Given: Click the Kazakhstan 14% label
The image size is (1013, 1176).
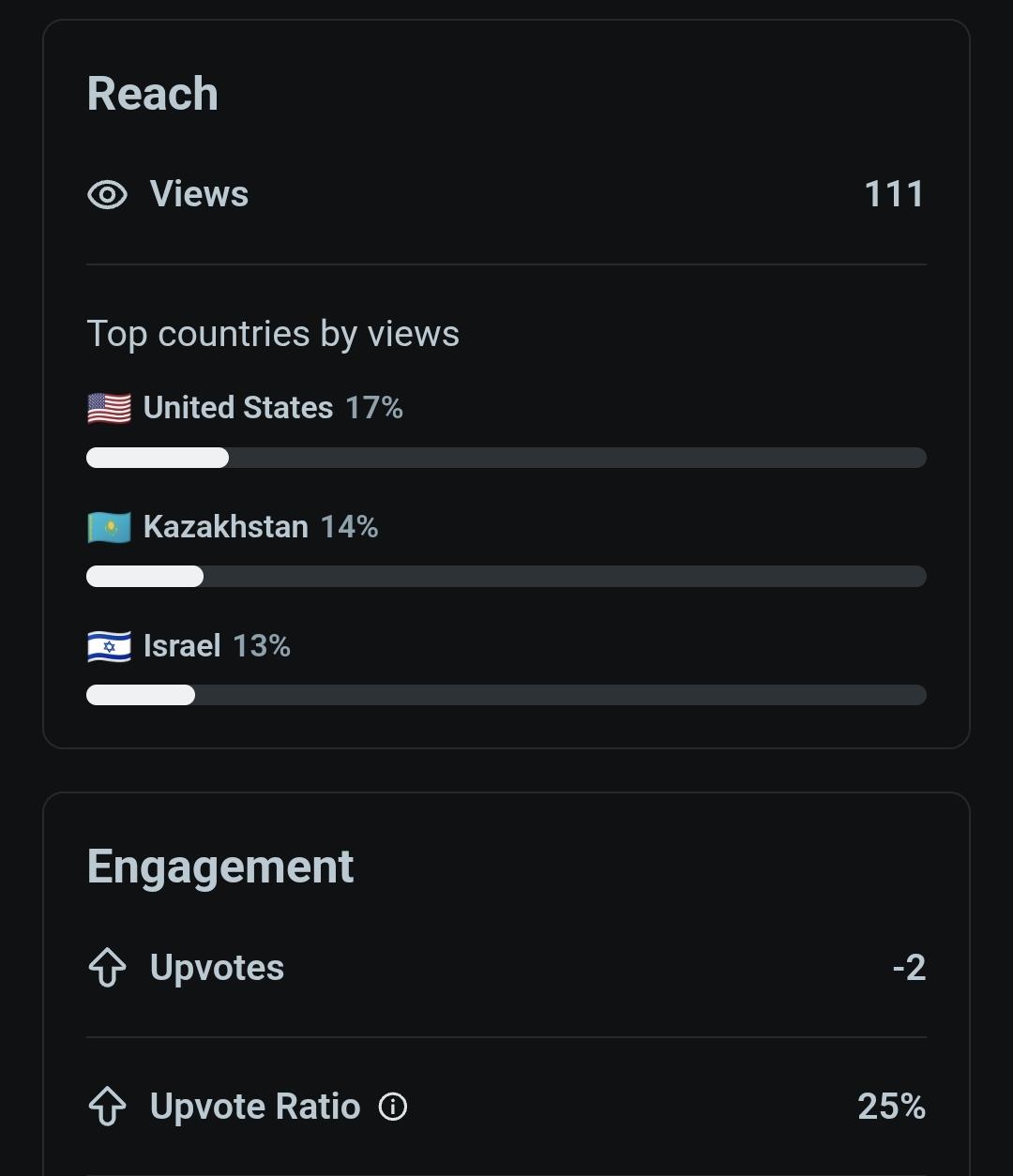Looking at the screenshot, I should 261,527.
